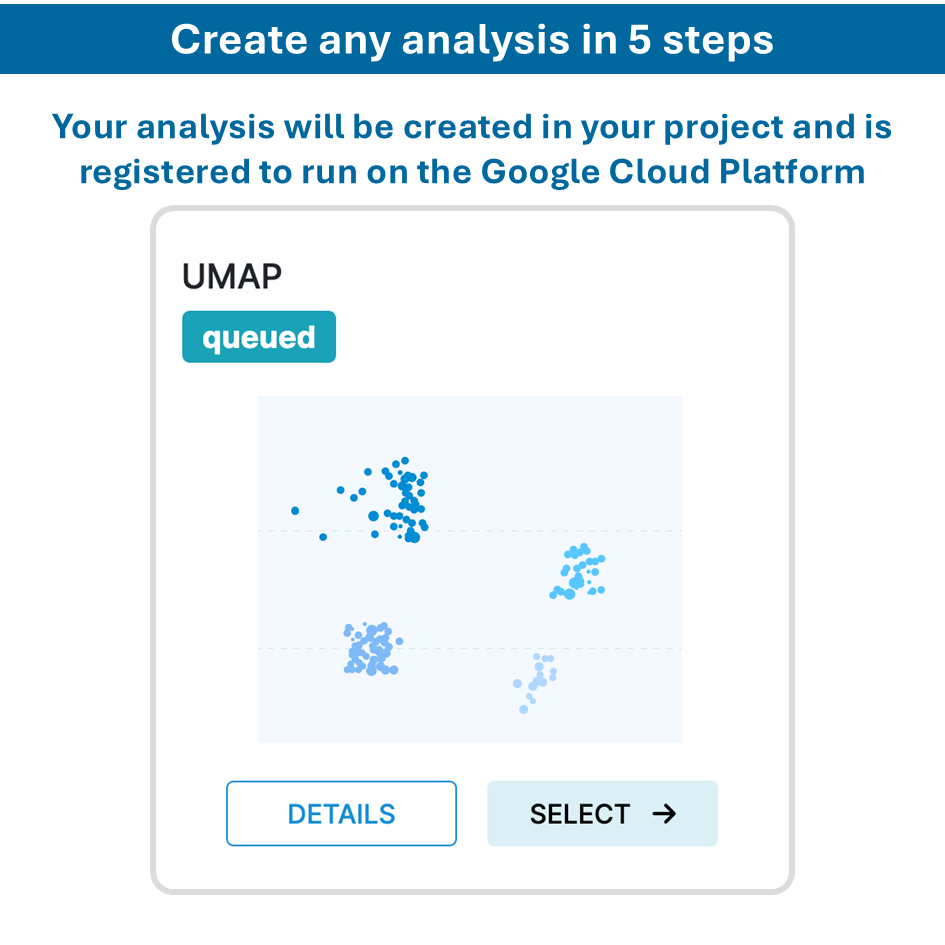
Task: Click the queued status badge
Action: coord(259,337)
